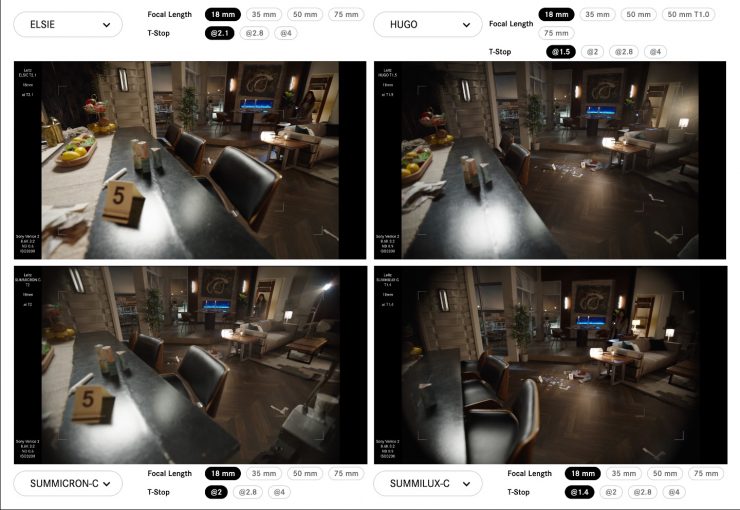Expand the SUMMILUX-C lens selector
Viewport: 740px width, 510px height.
[x=427, y=484]
